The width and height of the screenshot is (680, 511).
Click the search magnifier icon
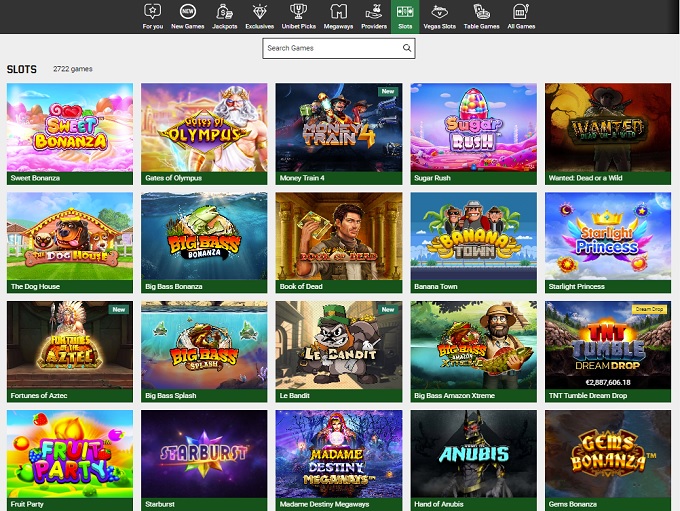[407, 48]
